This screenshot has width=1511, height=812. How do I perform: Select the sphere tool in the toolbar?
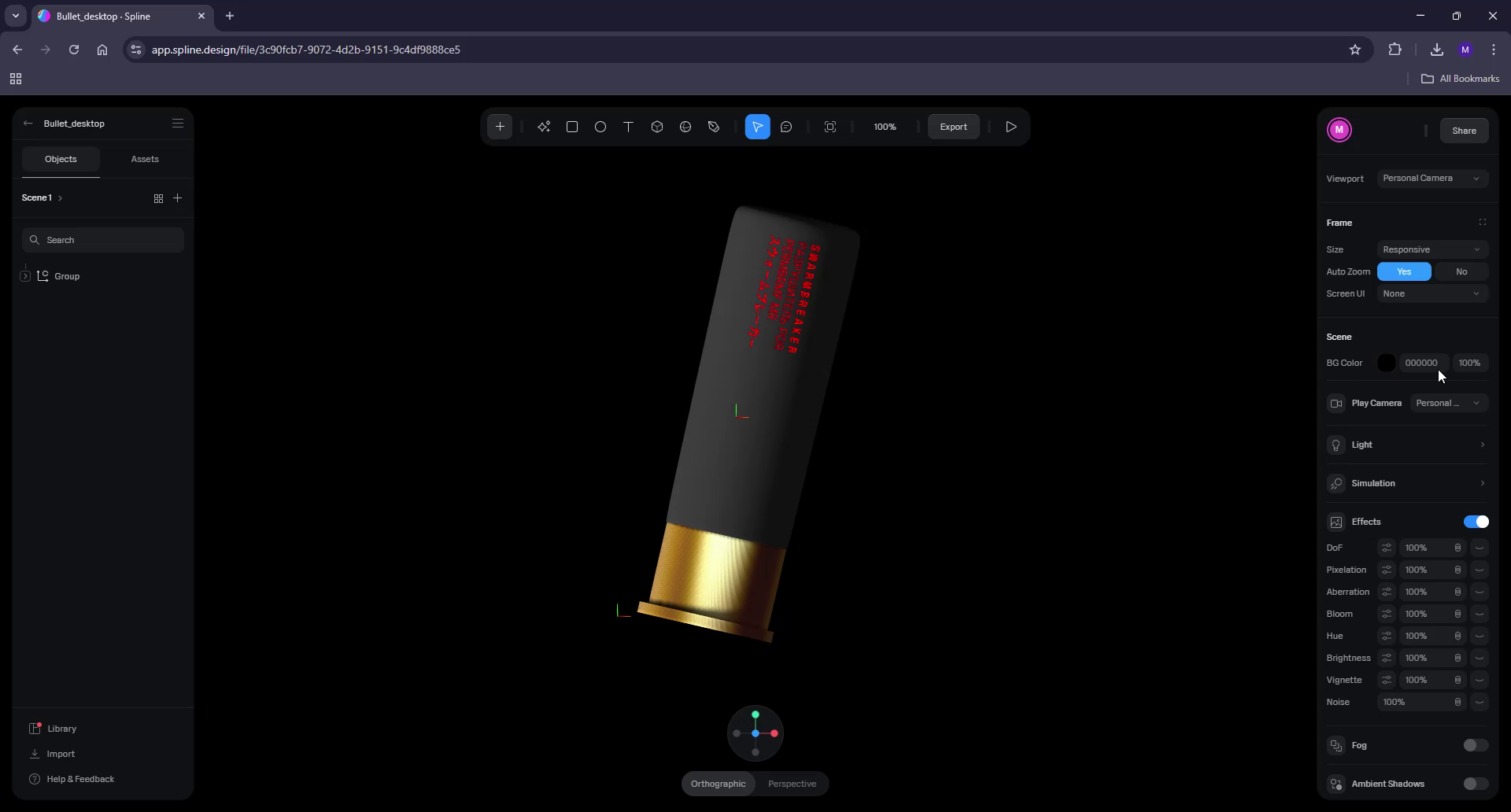[x=685, y=127]
